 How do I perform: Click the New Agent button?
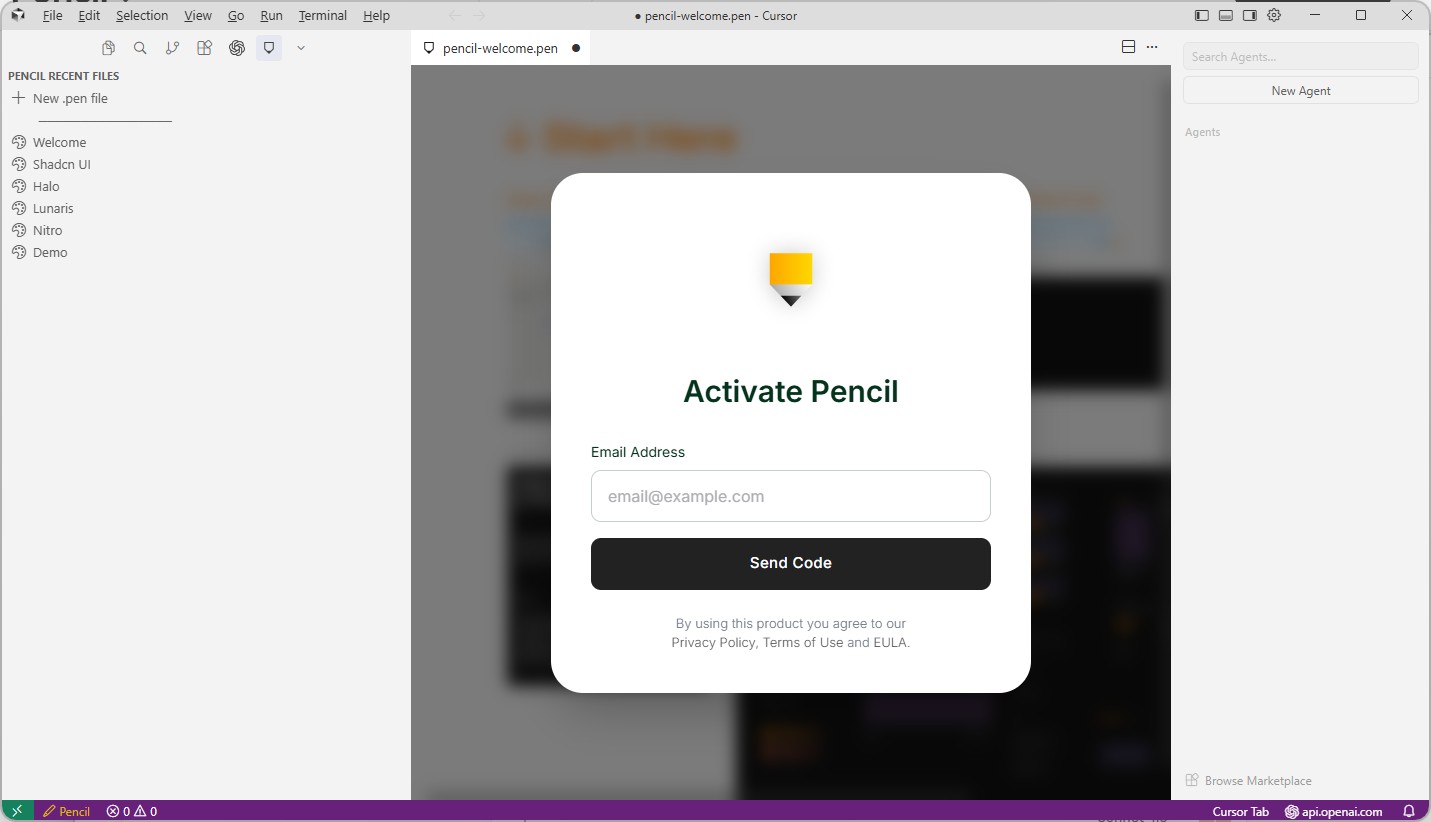[1301, 90]
